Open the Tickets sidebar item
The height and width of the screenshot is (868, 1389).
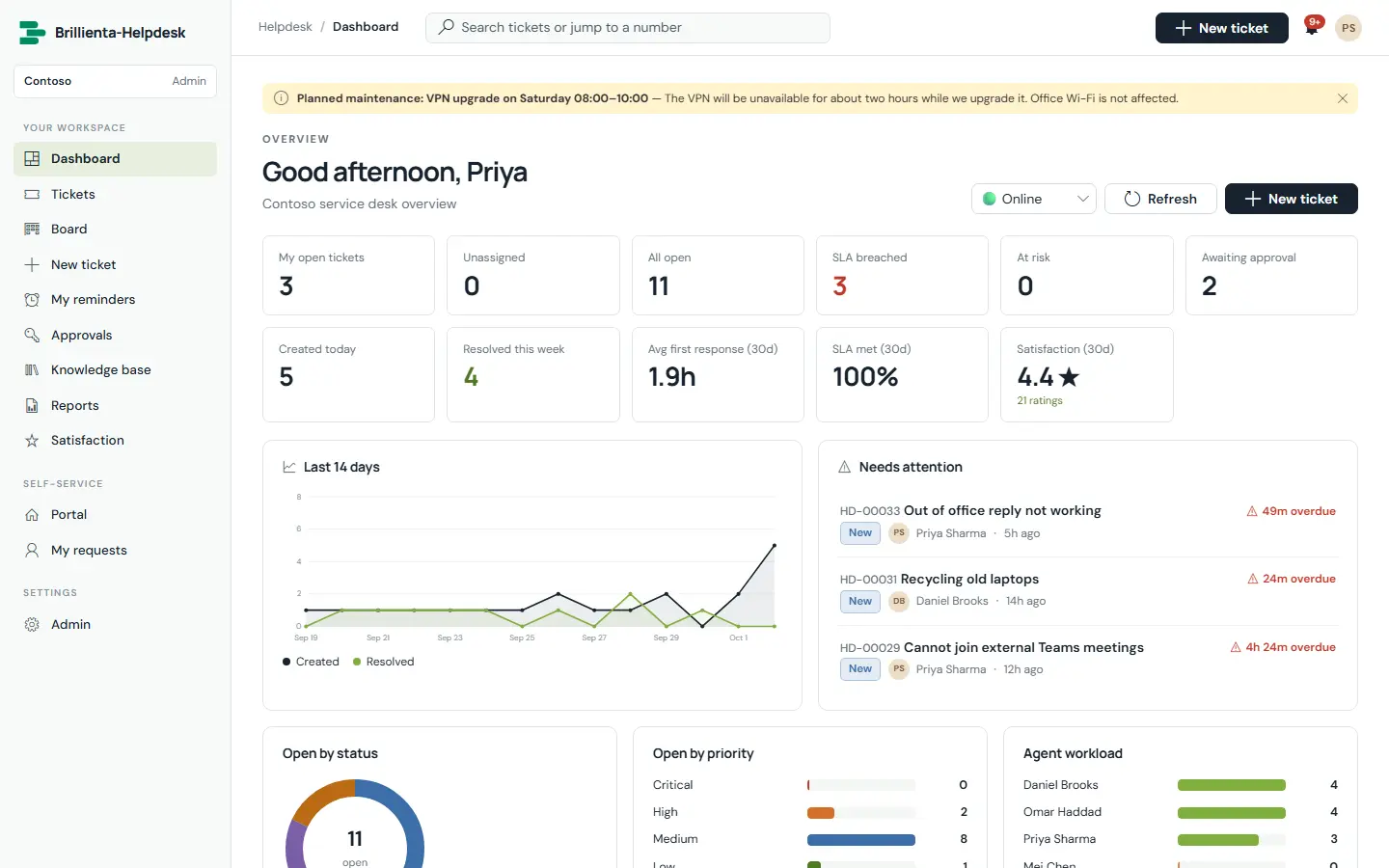click(115, 194)
